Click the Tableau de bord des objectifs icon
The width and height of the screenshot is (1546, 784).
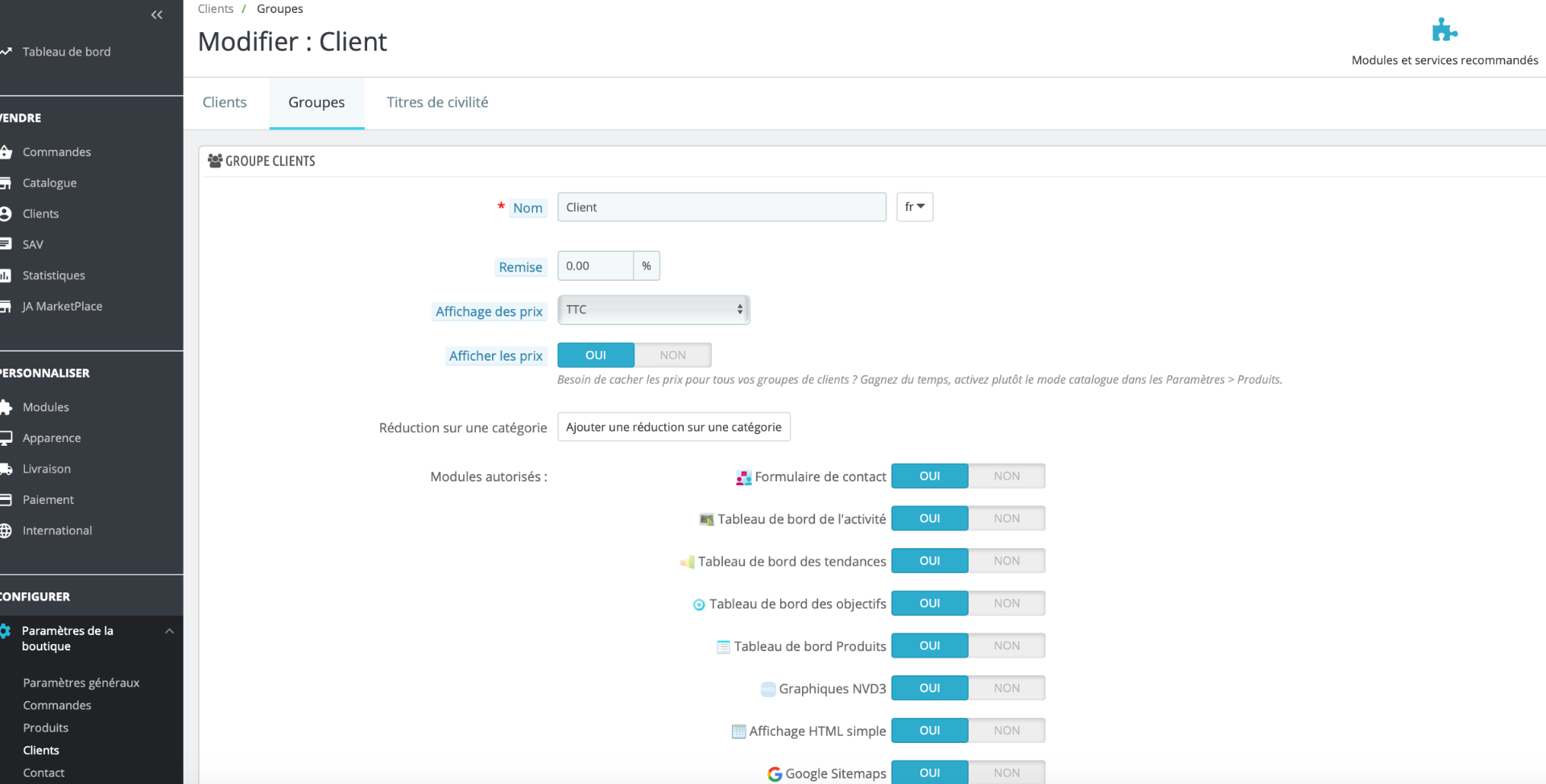699,605
